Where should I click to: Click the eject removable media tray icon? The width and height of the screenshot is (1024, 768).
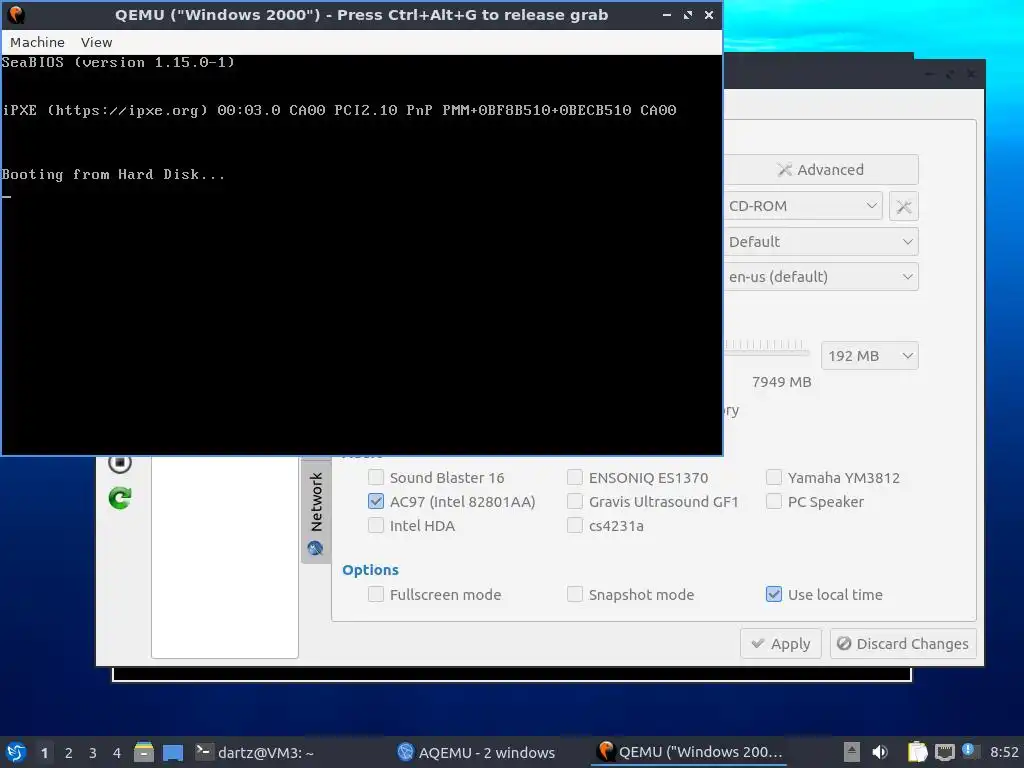click(852, 752)
